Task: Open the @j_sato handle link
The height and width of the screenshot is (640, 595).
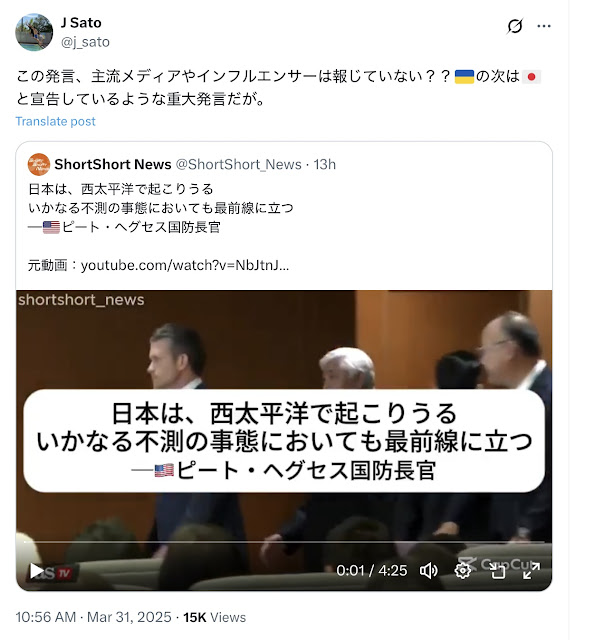Action: tap(85, 42)
